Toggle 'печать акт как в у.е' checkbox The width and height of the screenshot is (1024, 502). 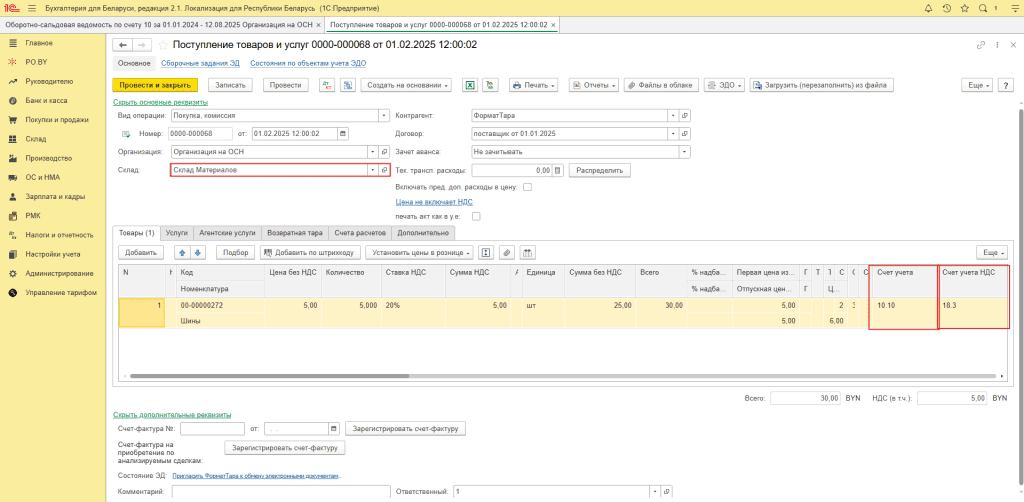(x=476, y=216)
